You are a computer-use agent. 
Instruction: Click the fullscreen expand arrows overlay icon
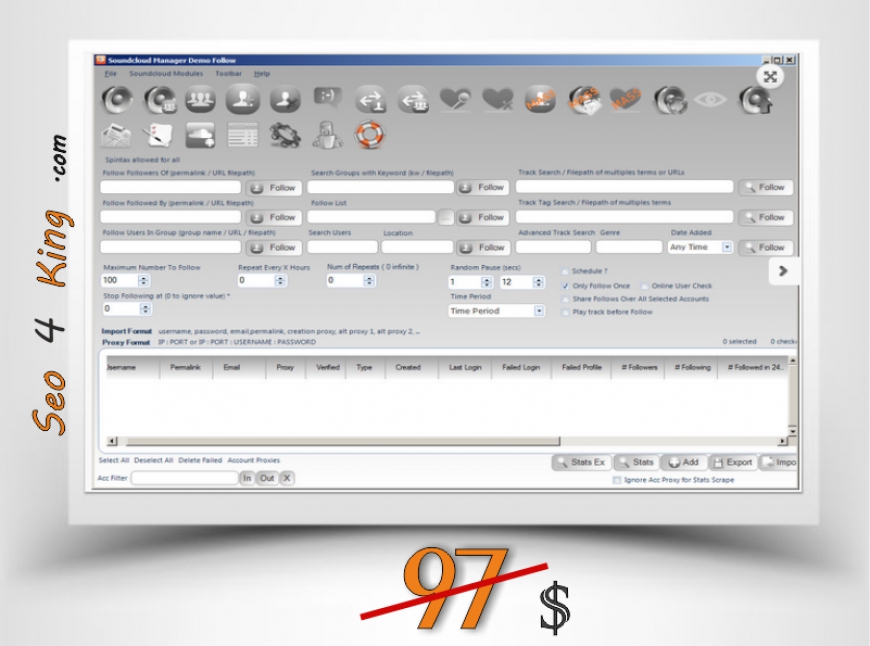tap(770, 77)
